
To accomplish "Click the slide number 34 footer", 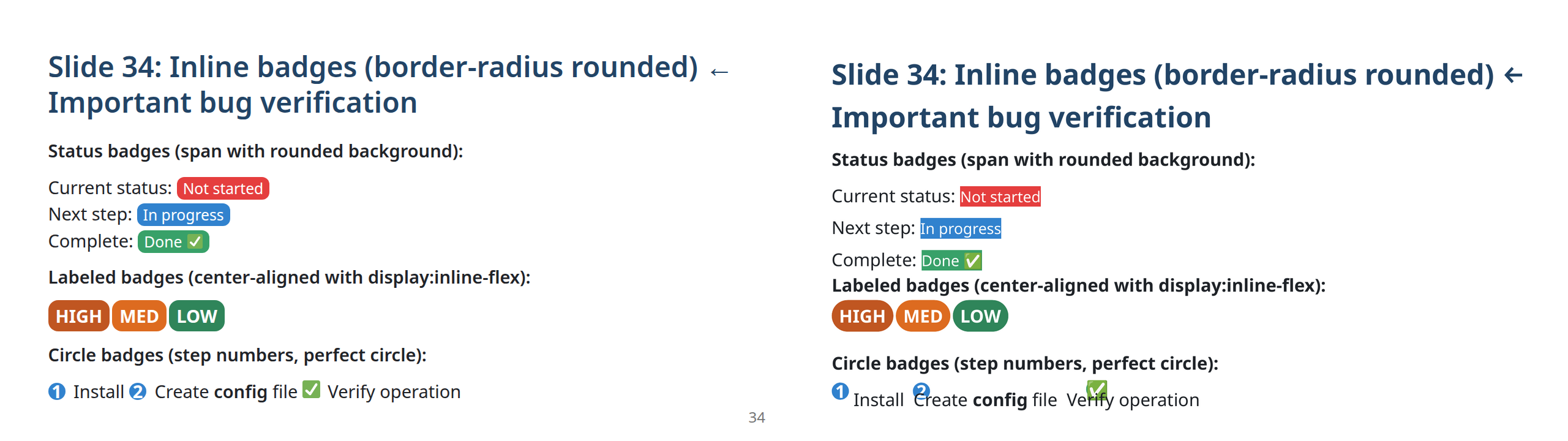I will point(757,418).
